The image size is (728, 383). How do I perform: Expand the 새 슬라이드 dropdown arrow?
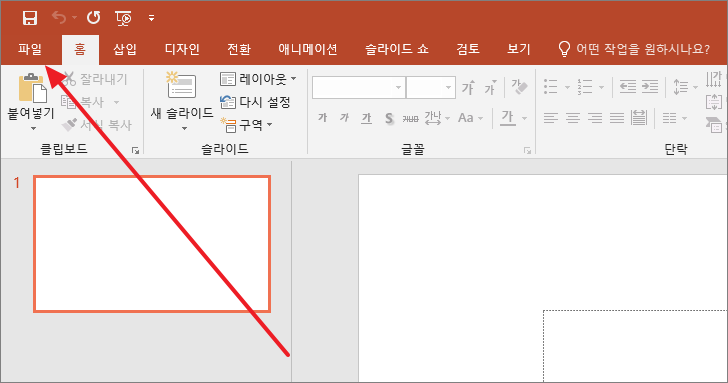click(184, 128)
